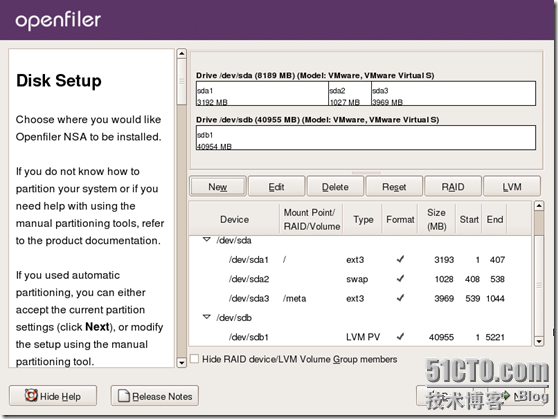The image size is (558, 419).
Task: Select the /dev/sda2 swap row
Action: point(360,279)
